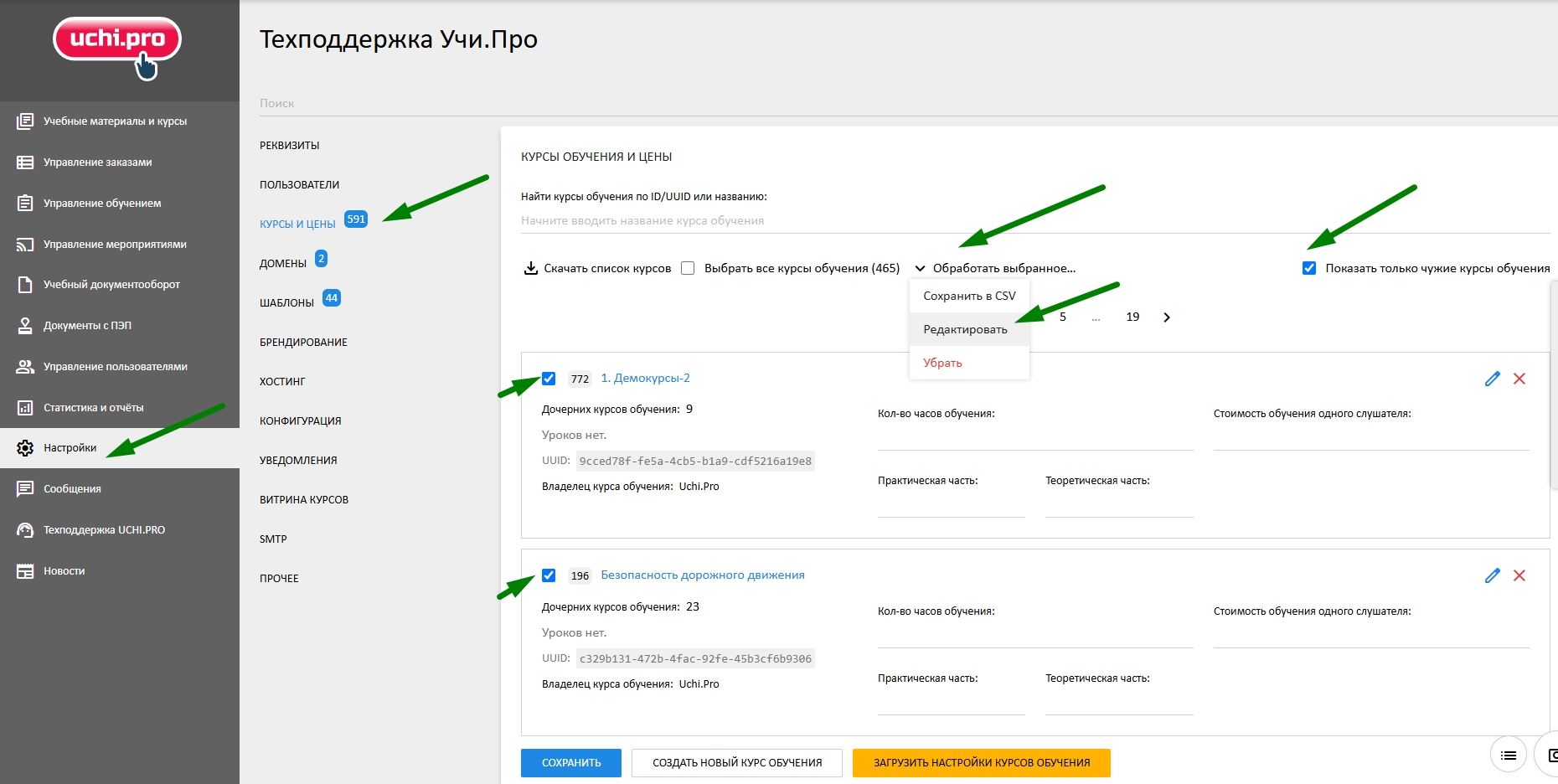Uncheck Показать только чужие курсы обучения
Screen dimensions: 1558x784
(1309, 268)
